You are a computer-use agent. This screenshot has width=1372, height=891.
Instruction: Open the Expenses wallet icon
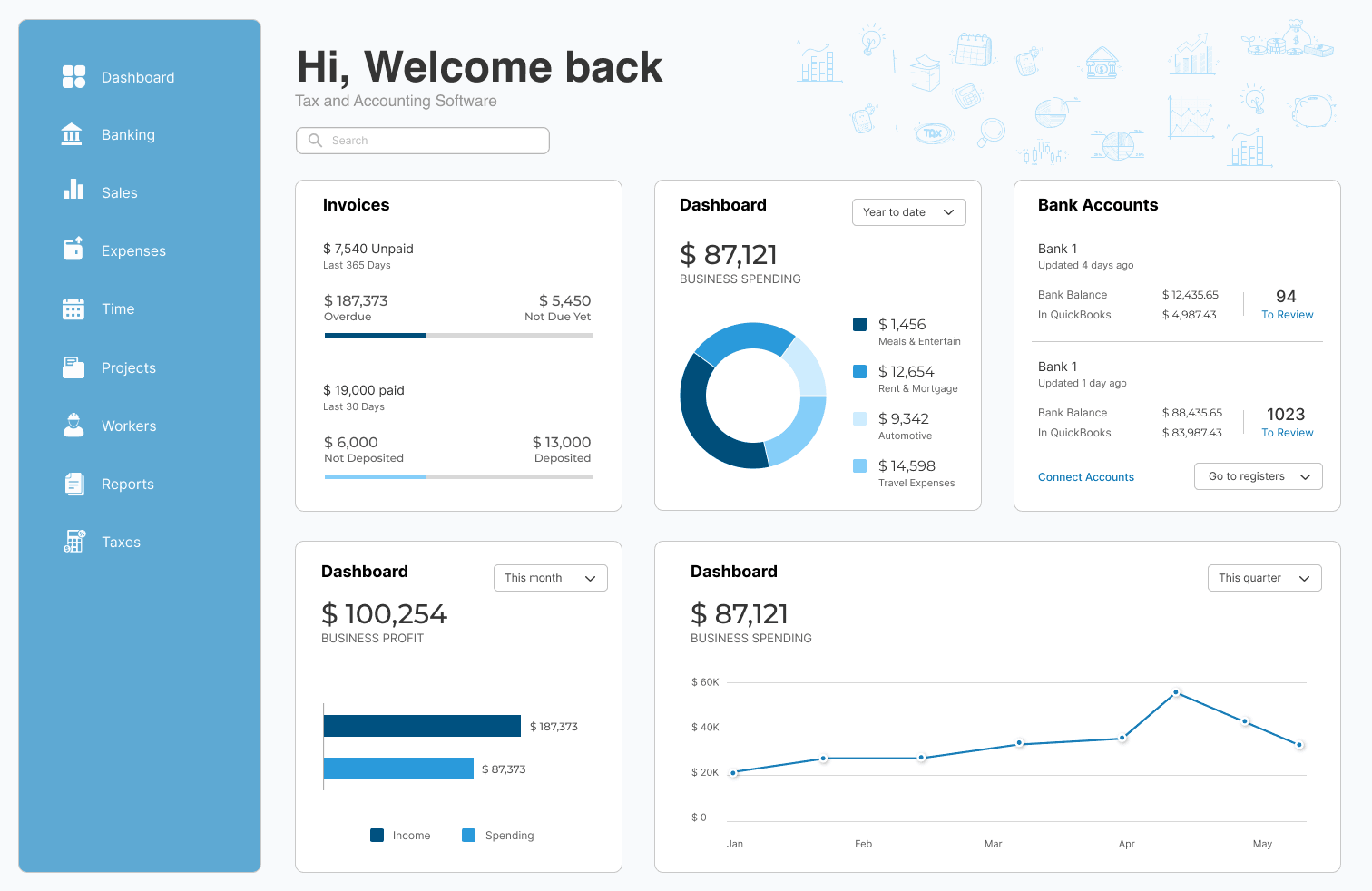click(x=73, y=249)
